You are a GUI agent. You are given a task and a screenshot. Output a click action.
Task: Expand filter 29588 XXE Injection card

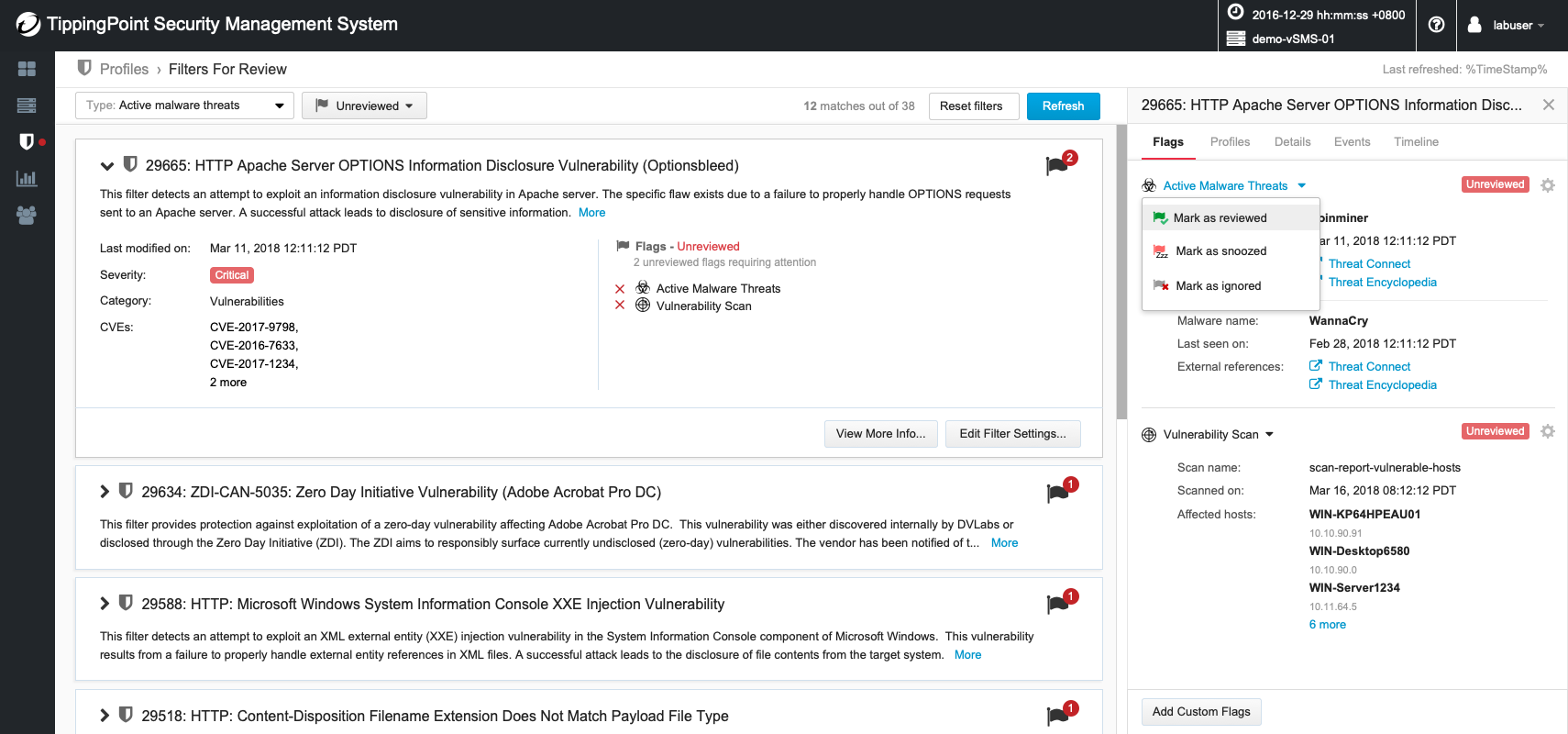point(105,604)
